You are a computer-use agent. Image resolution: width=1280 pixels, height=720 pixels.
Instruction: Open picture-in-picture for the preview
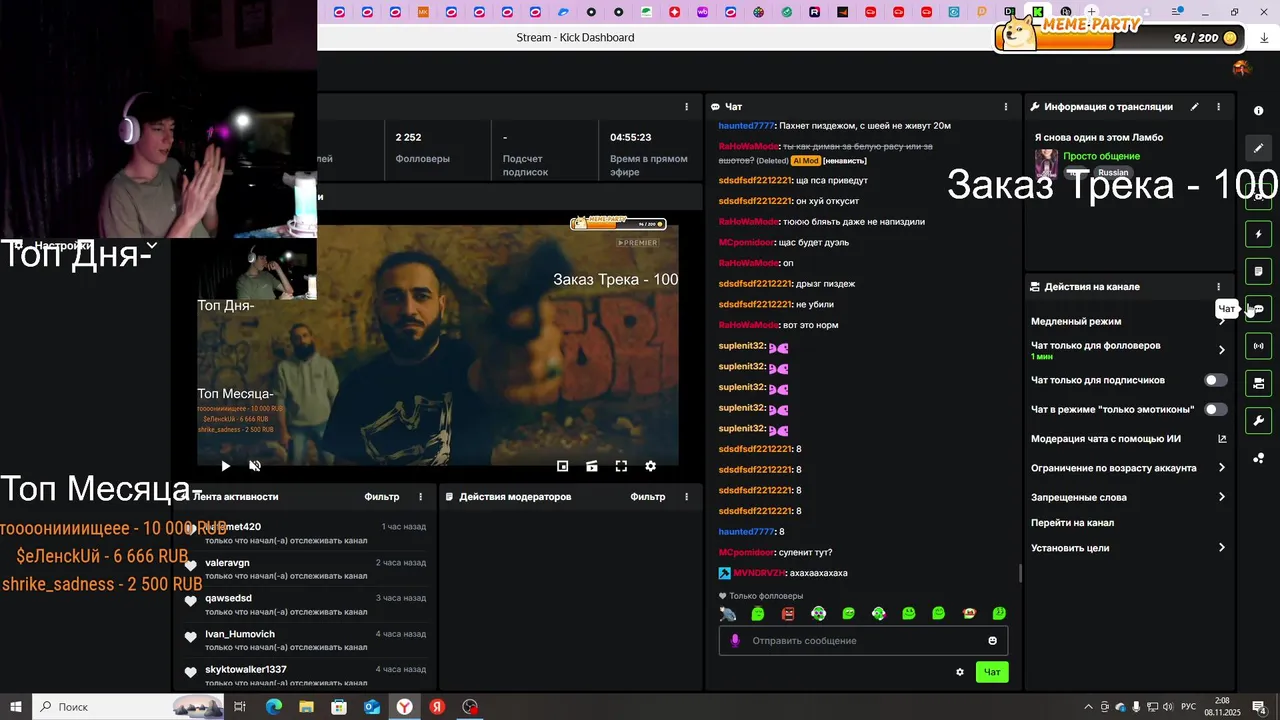pos(562,466)
